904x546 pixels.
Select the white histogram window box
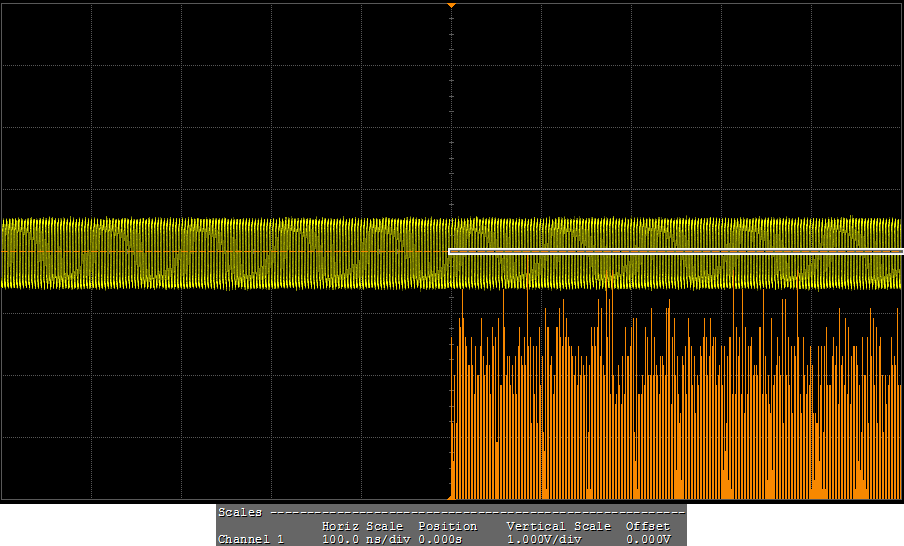coord(675,252)
